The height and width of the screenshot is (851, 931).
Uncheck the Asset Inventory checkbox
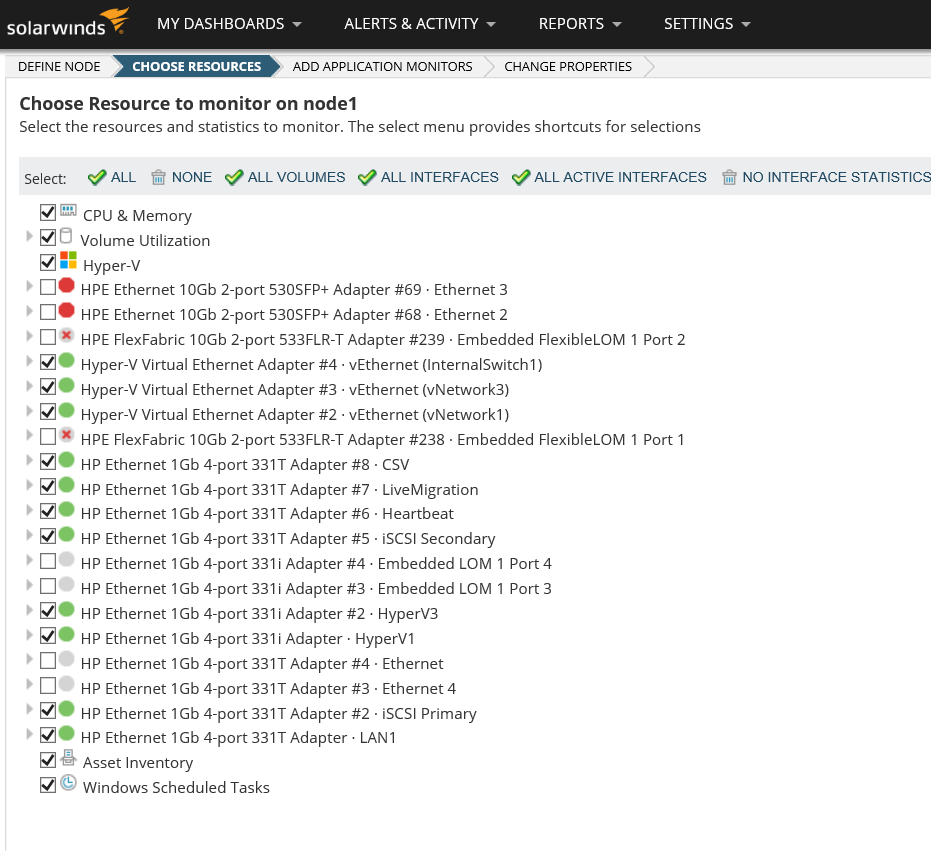48,760
